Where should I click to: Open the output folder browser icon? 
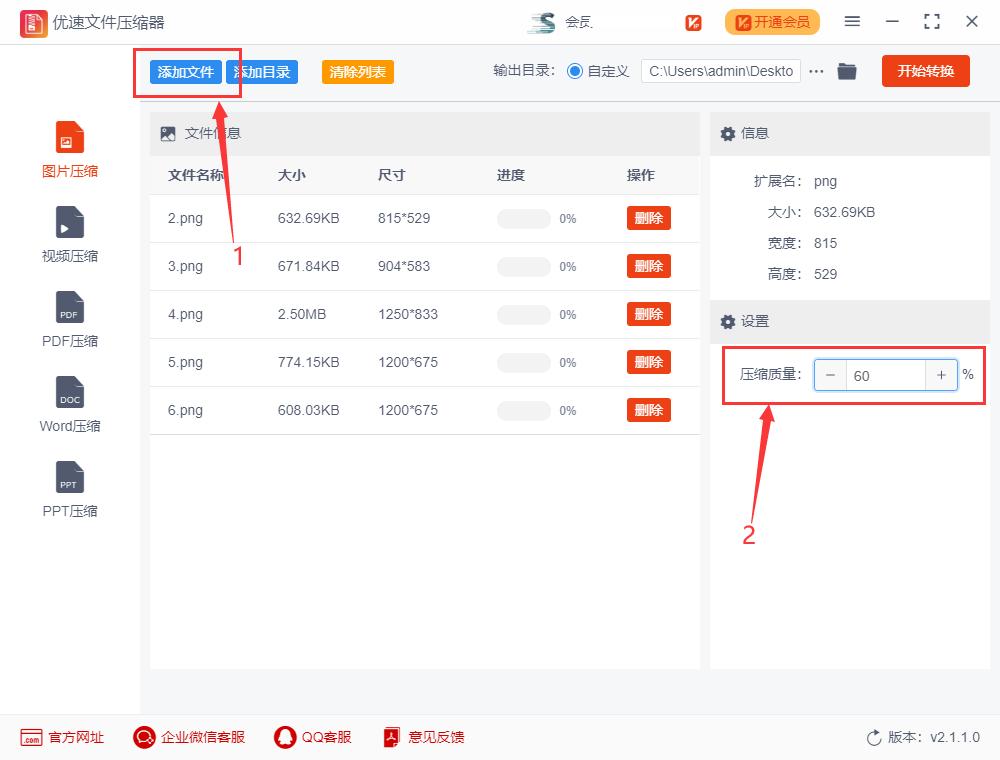(x=847, y=71)
